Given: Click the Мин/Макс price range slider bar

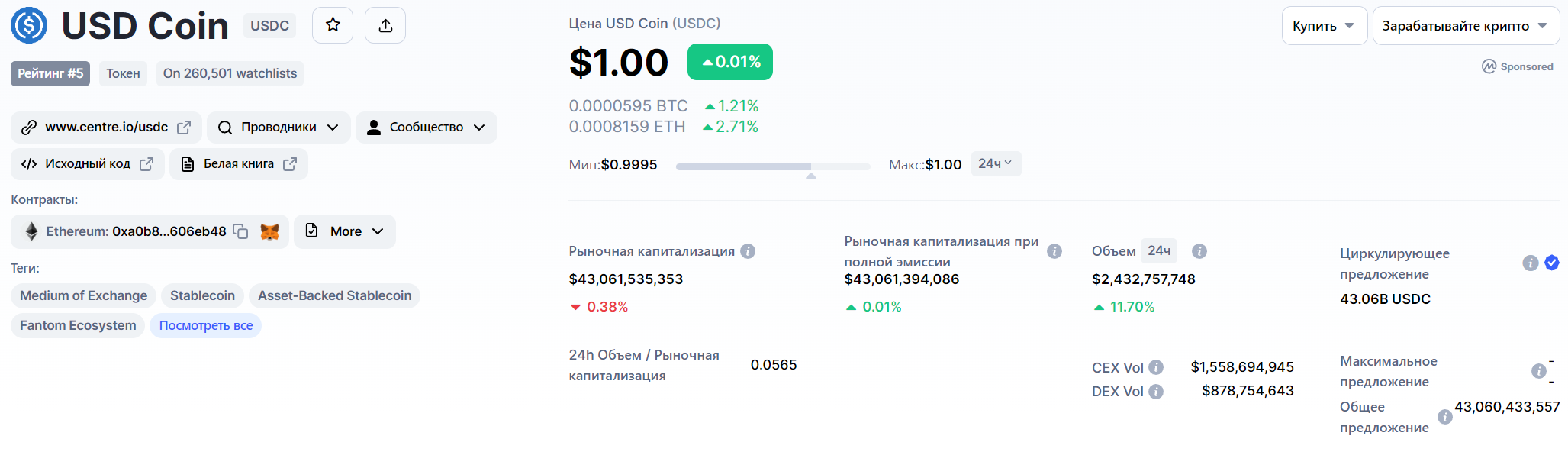Looking at the screenshot, I should 773,166.
